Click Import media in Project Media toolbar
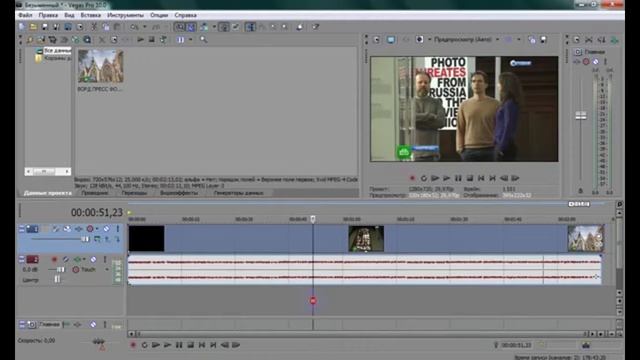640x360 pixels. pyautogui.click(x=42, y=40)
